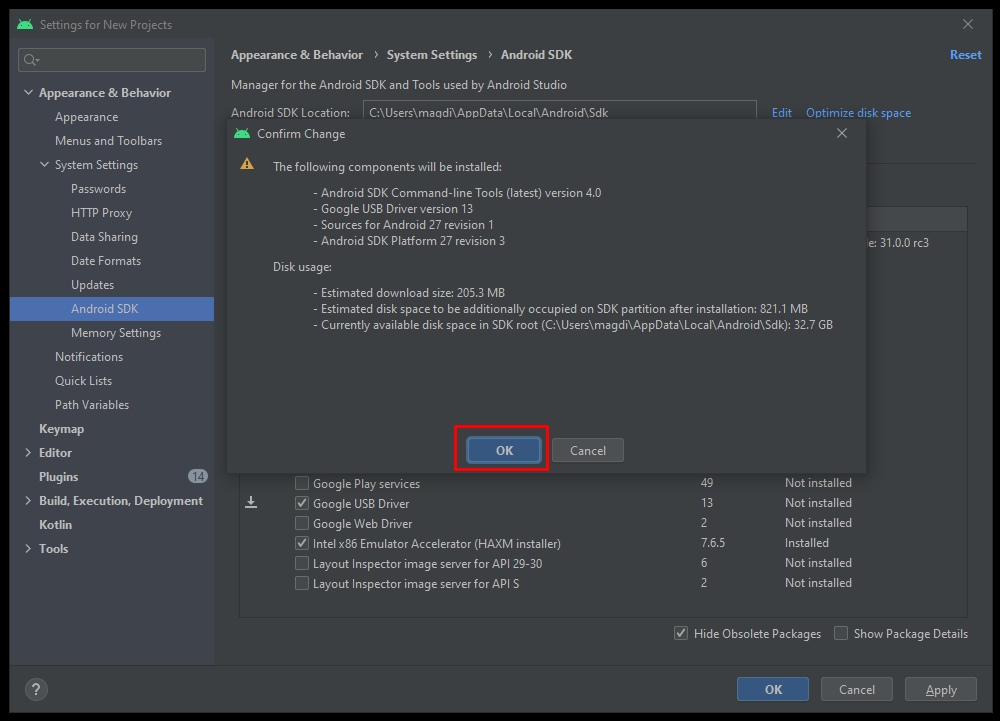Cancel the Confirm Change dialog

587,450
